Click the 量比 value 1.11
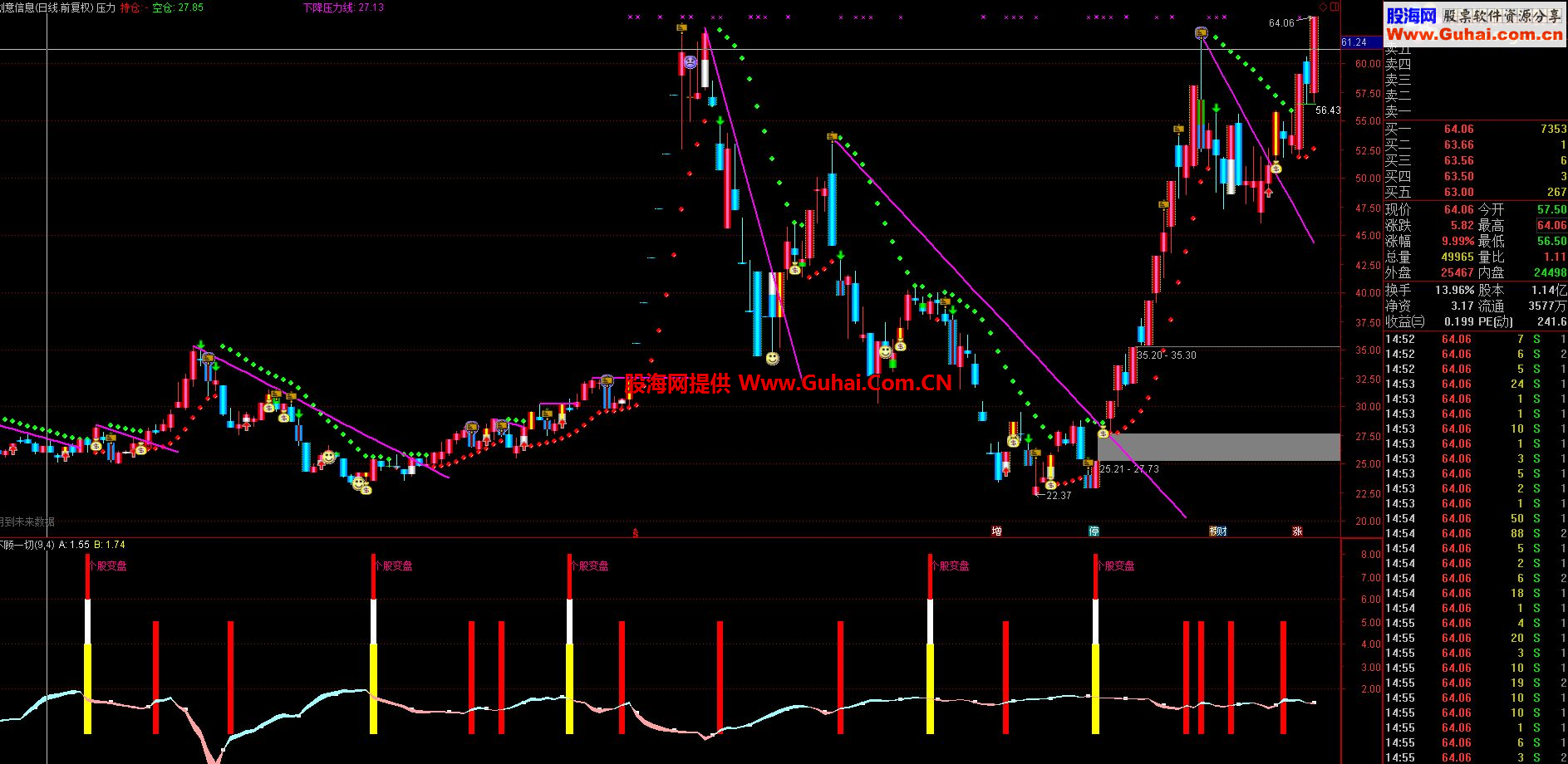1568x764 pixels. [1555, 257]
